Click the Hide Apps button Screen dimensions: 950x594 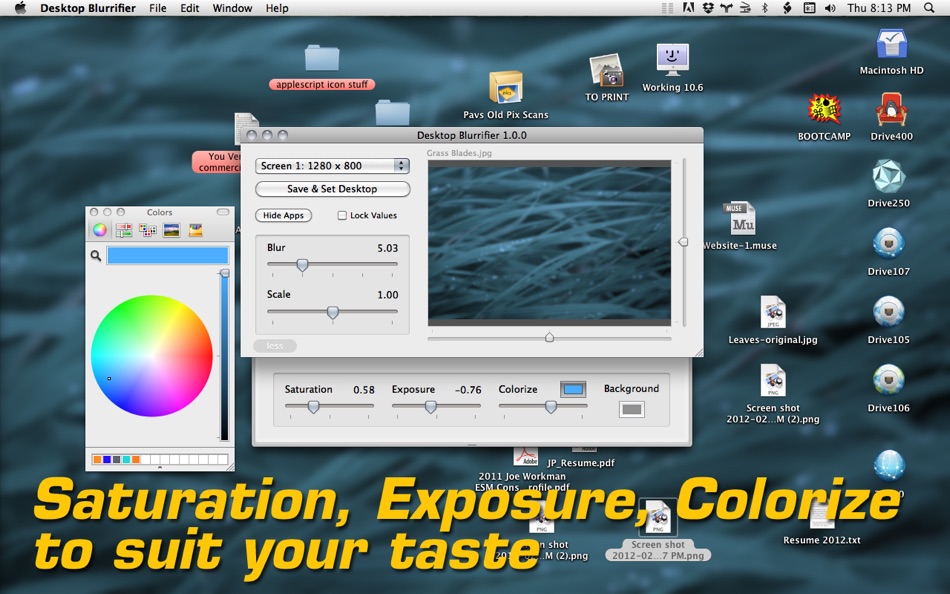click(x=284, y=215)
